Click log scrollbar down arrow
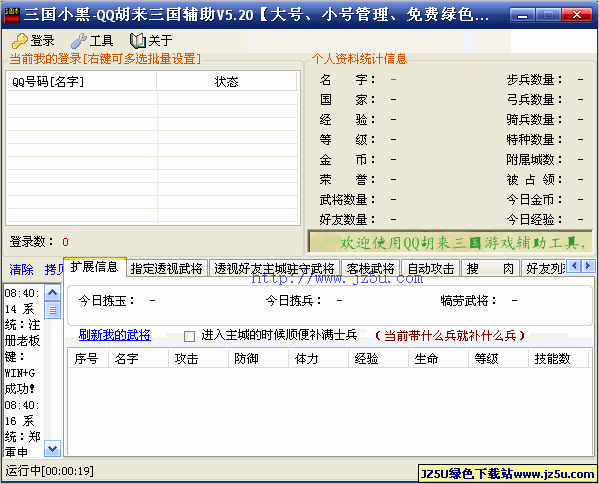The image size is (599, 484). (52, 448)
